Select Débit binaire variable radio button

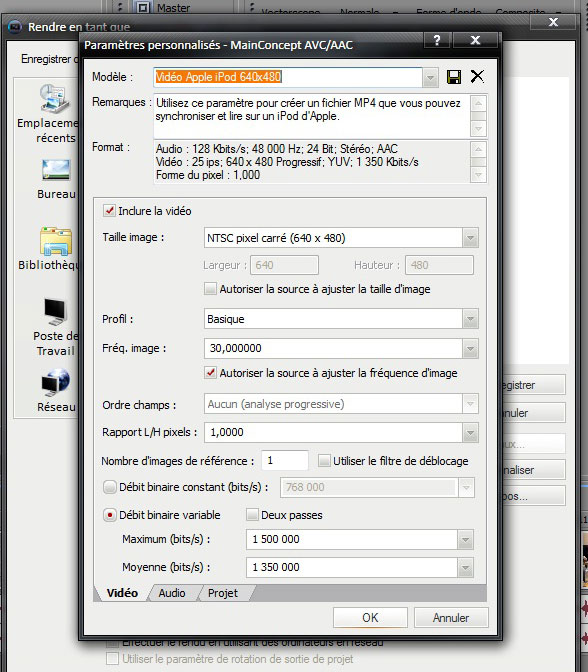point(110,515)
